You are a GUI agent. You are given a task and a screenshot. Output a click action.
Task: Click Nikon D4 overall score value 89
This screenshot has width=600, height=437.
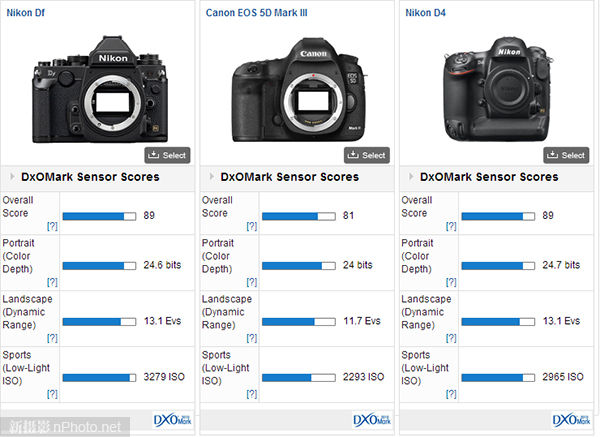(x=548, y=215)
